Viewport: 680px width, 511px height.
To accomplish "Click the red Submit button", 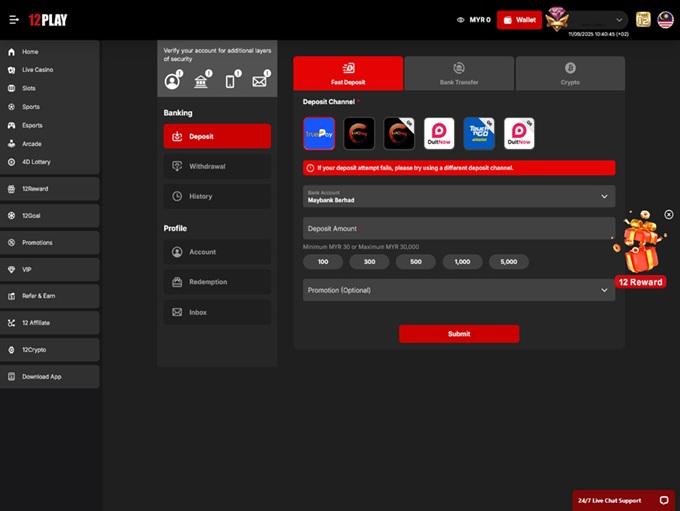I will pos(459,334).
